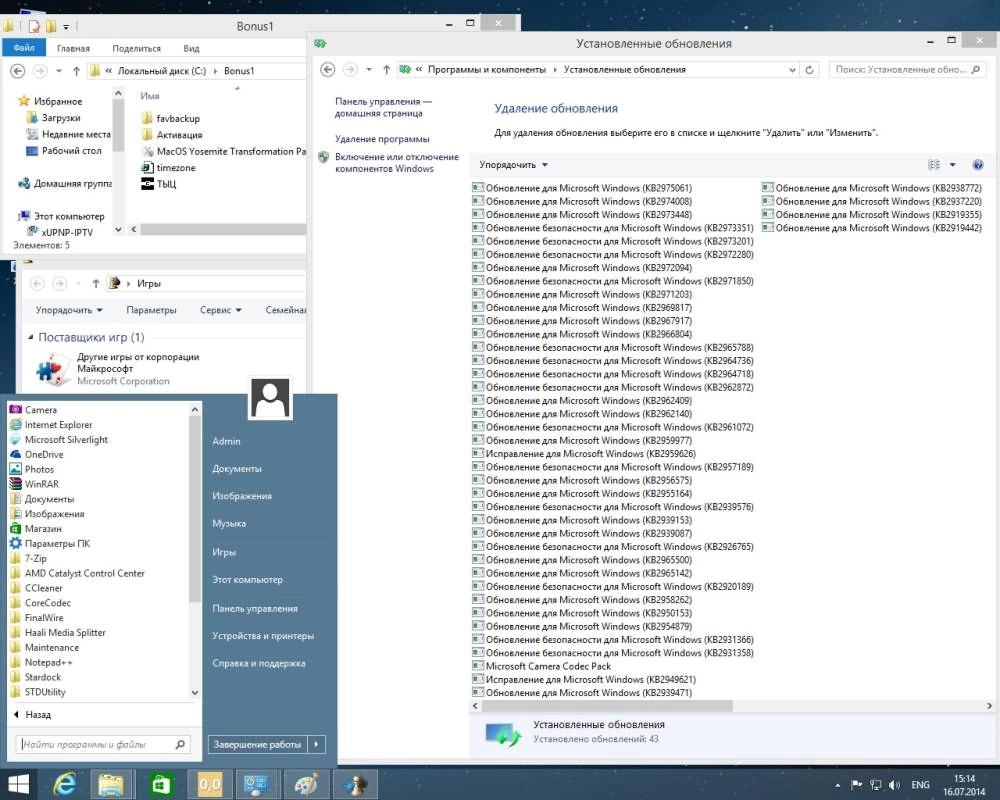The width and height of the screenshot is (1000, 800).
Task: Click user account picture in Start menu
Action: pos(270,398)
